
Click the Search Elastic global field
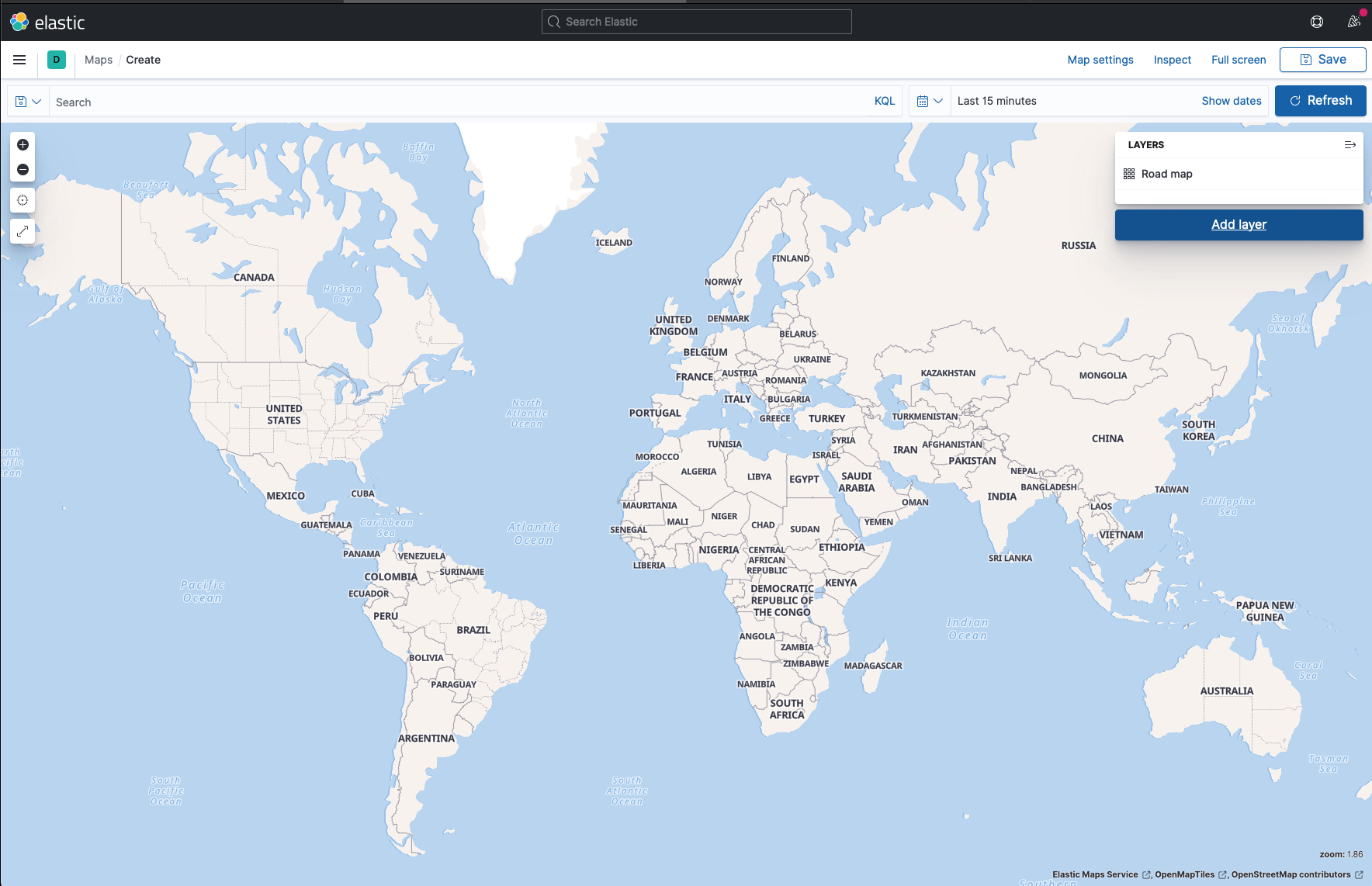point(696,22)
